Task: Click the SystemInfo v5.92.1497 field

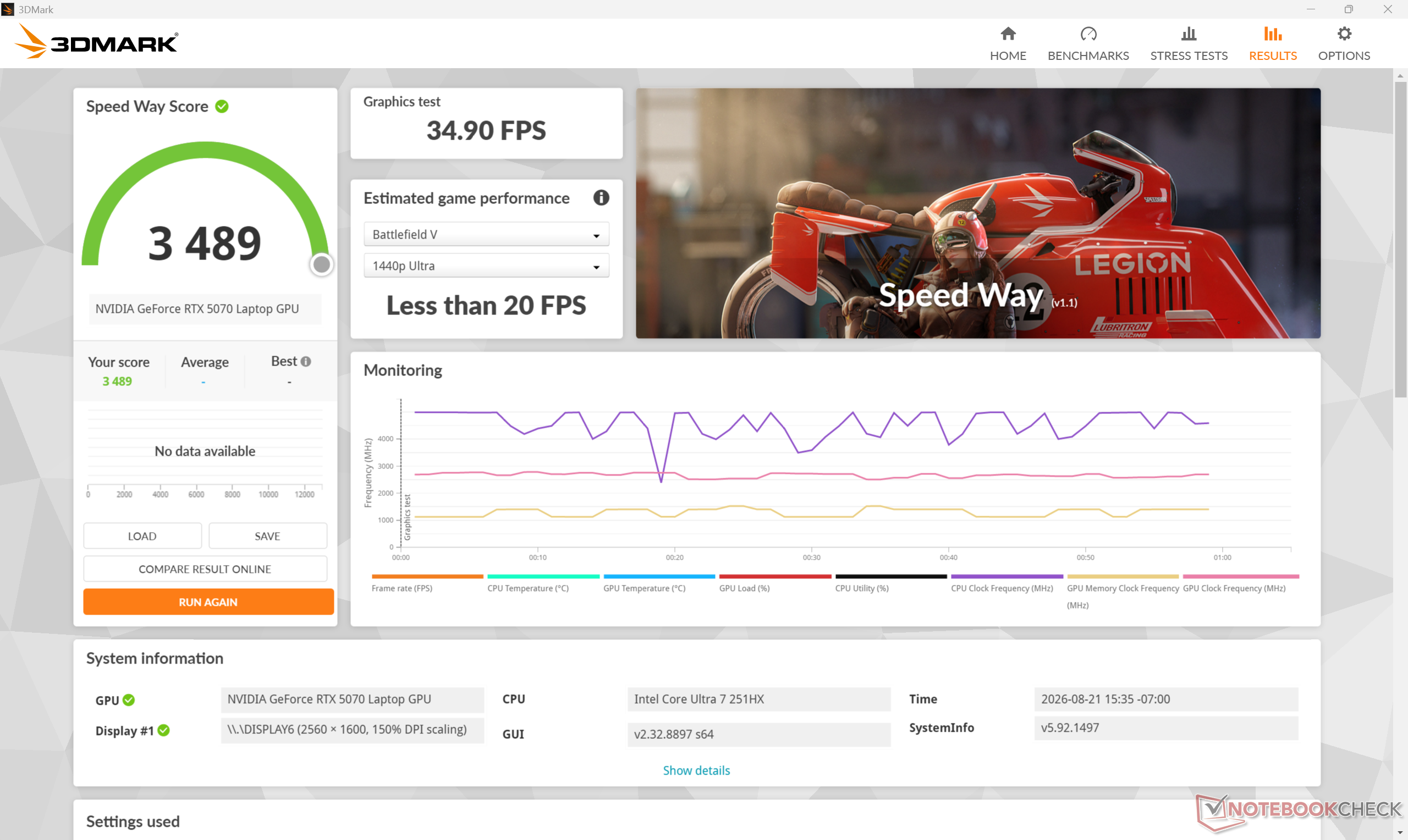Action: click(x=1165, y=728)
